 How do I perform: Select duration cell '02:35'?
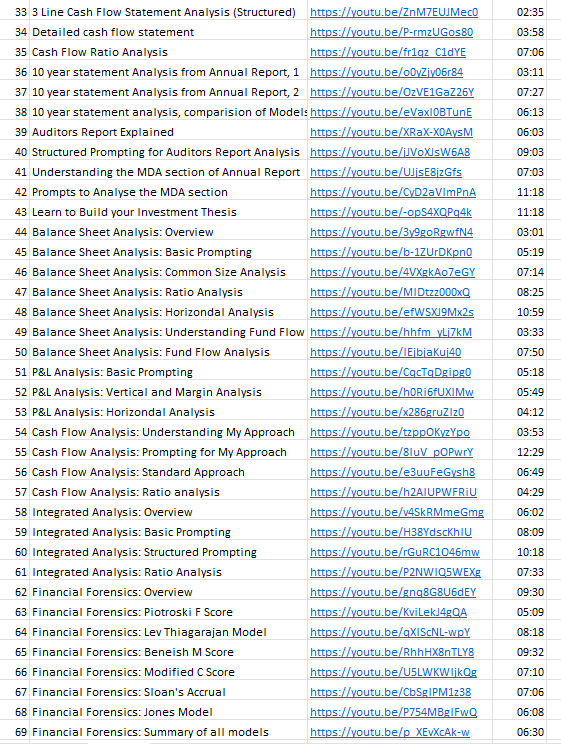coord(519,12)
